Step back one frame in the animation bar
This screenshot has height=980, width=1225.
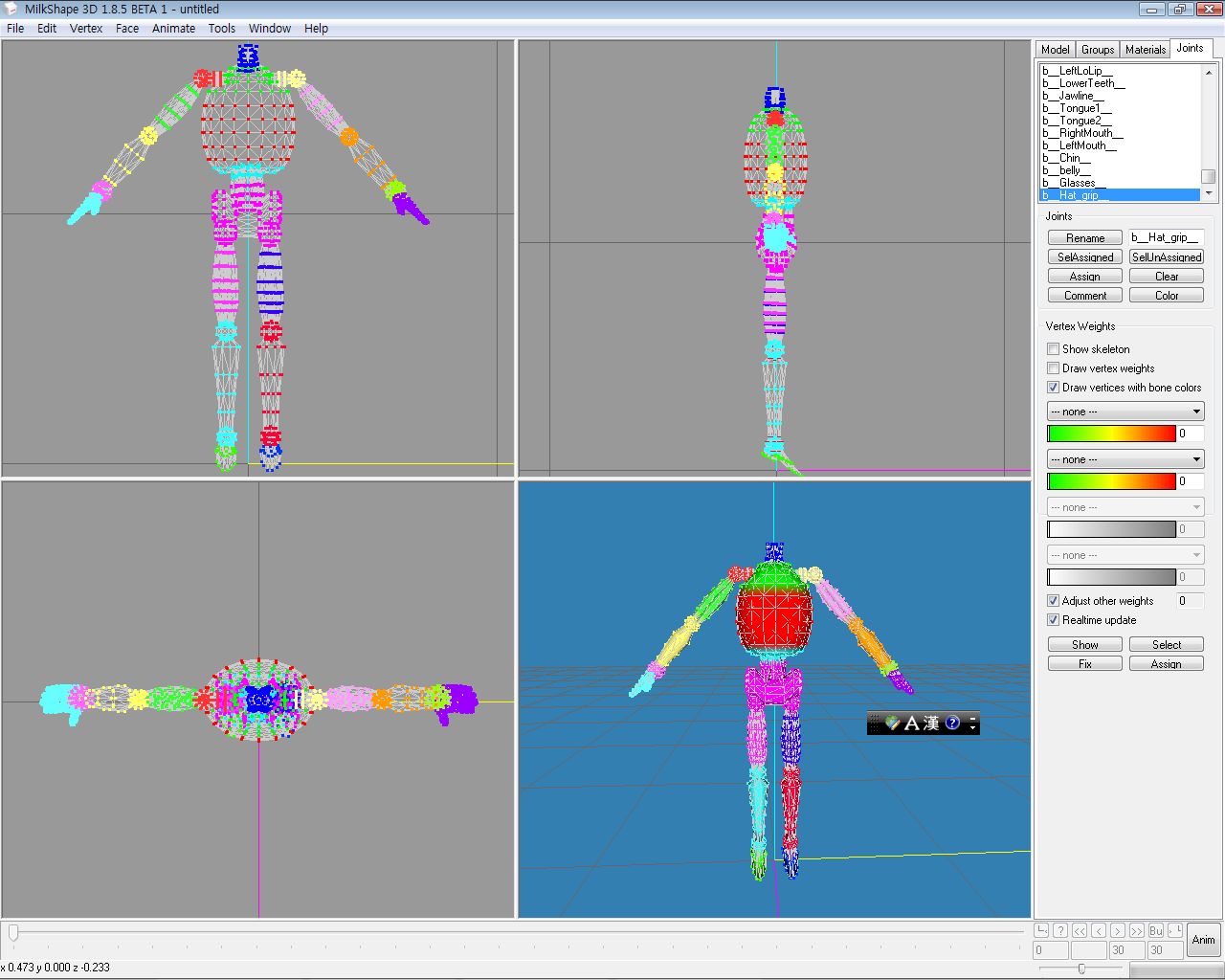(1100, 930)
